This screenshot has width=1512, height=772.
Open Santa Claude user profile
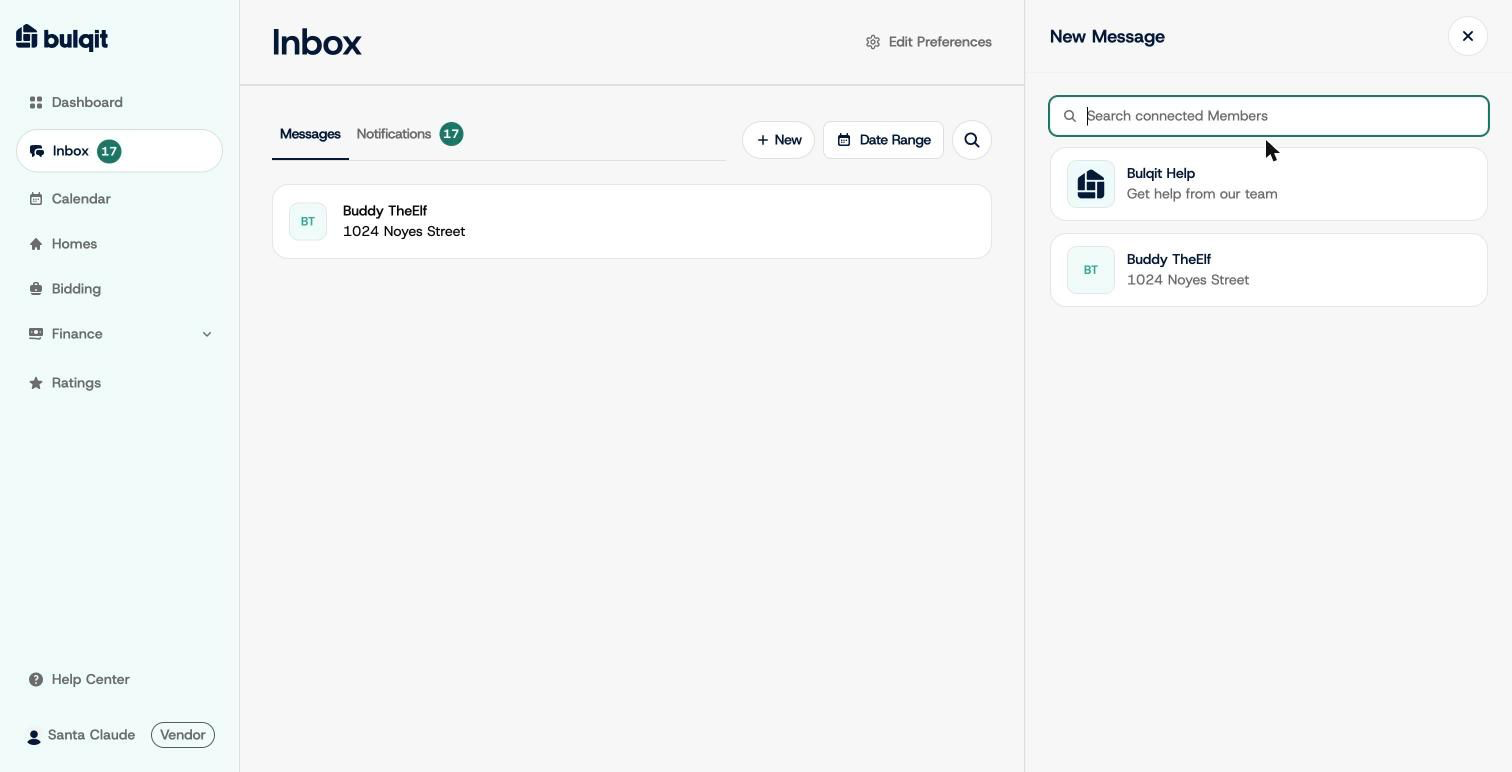click(91, 735)
